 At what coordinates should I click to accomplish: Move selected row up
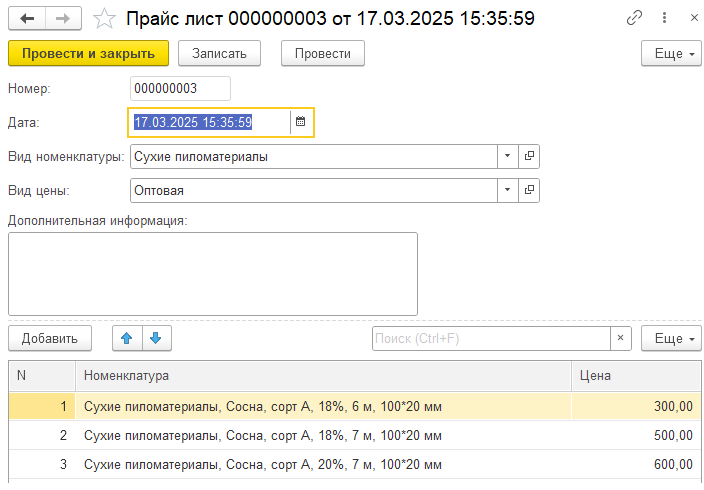tap(127, 338)
